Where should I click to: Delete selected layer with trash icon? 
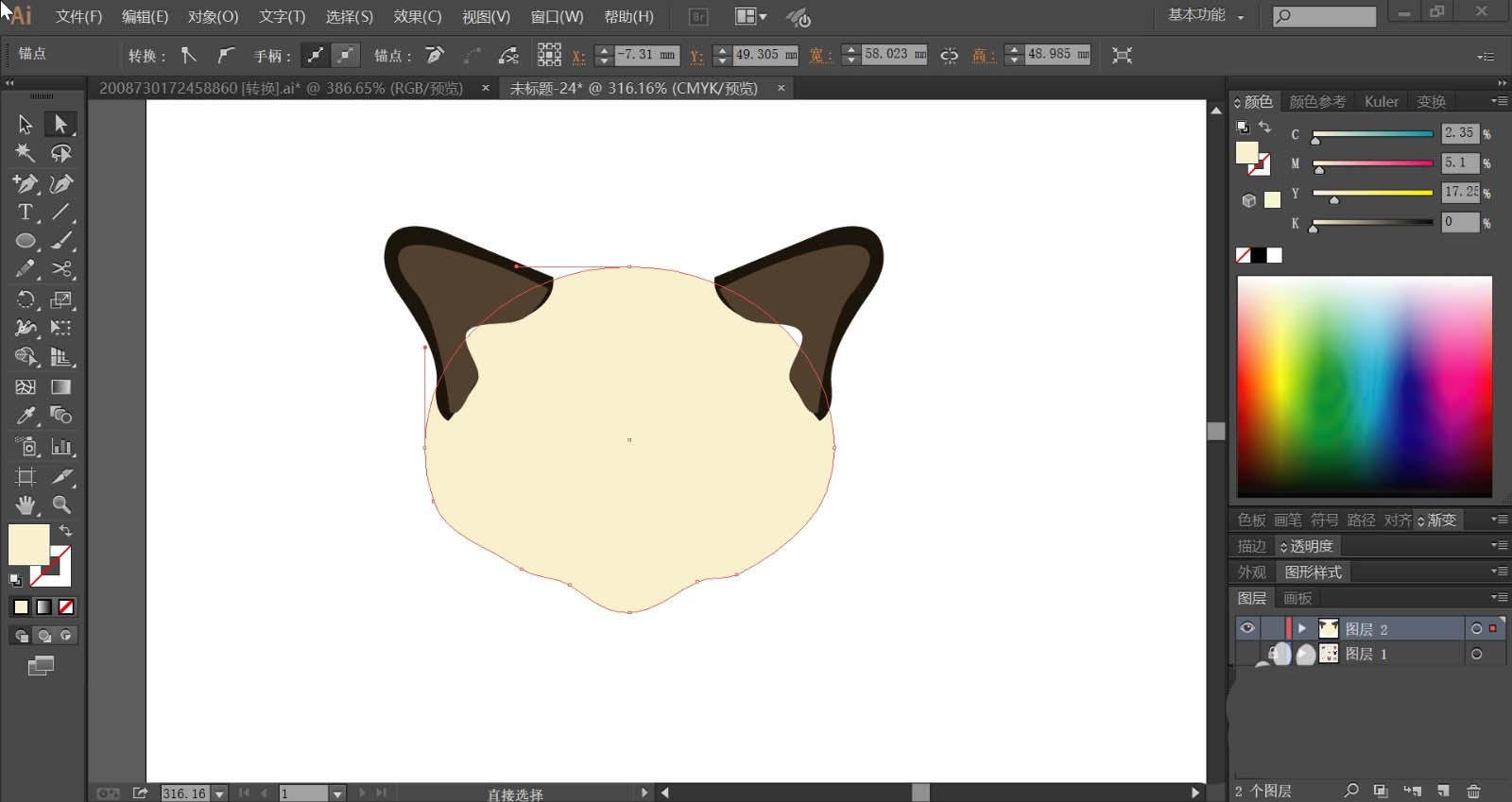pyautogui.click(x=1473, y=791)
